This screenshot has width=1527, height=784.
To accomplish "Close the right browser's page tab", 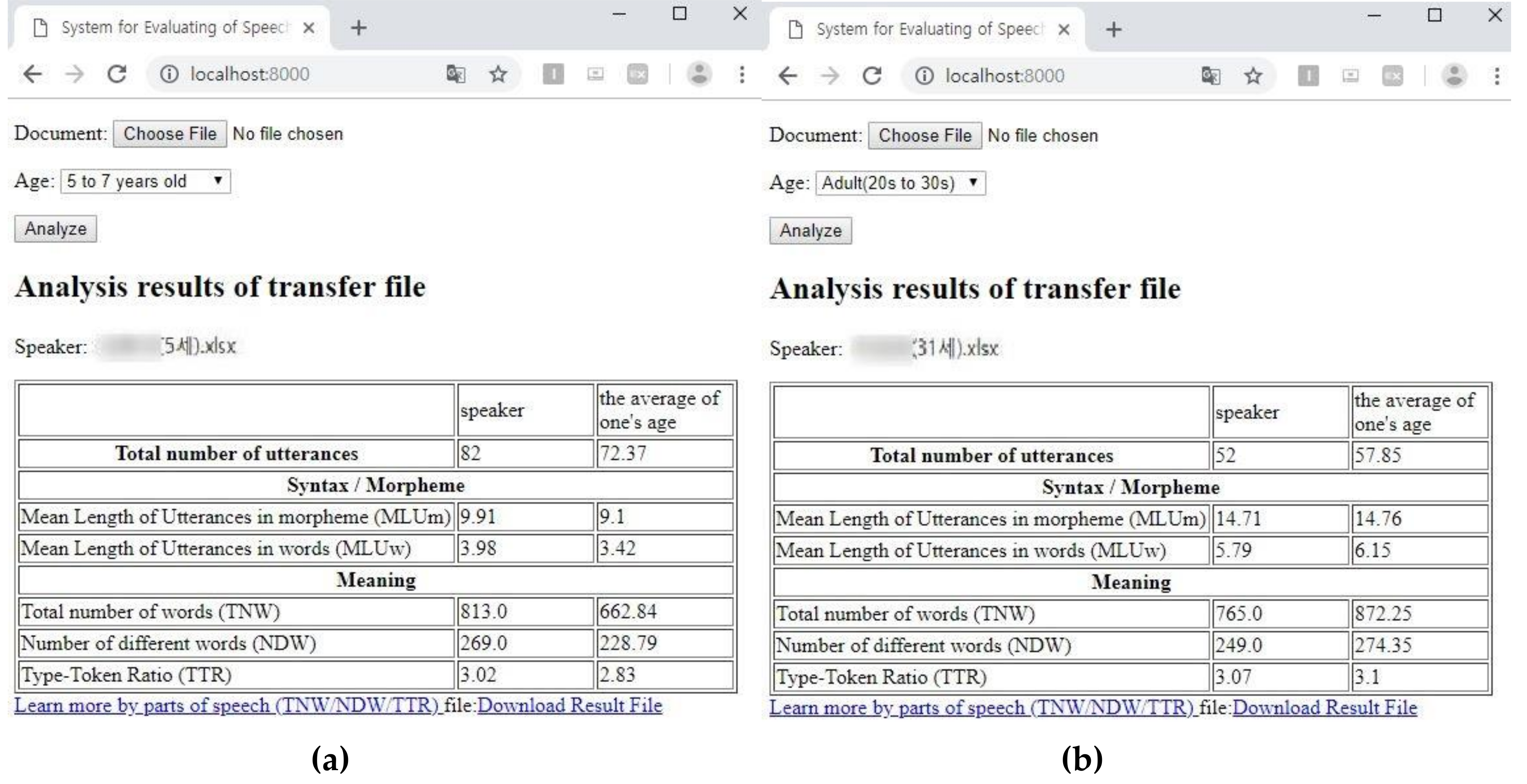I will (x=1064, y=30).
